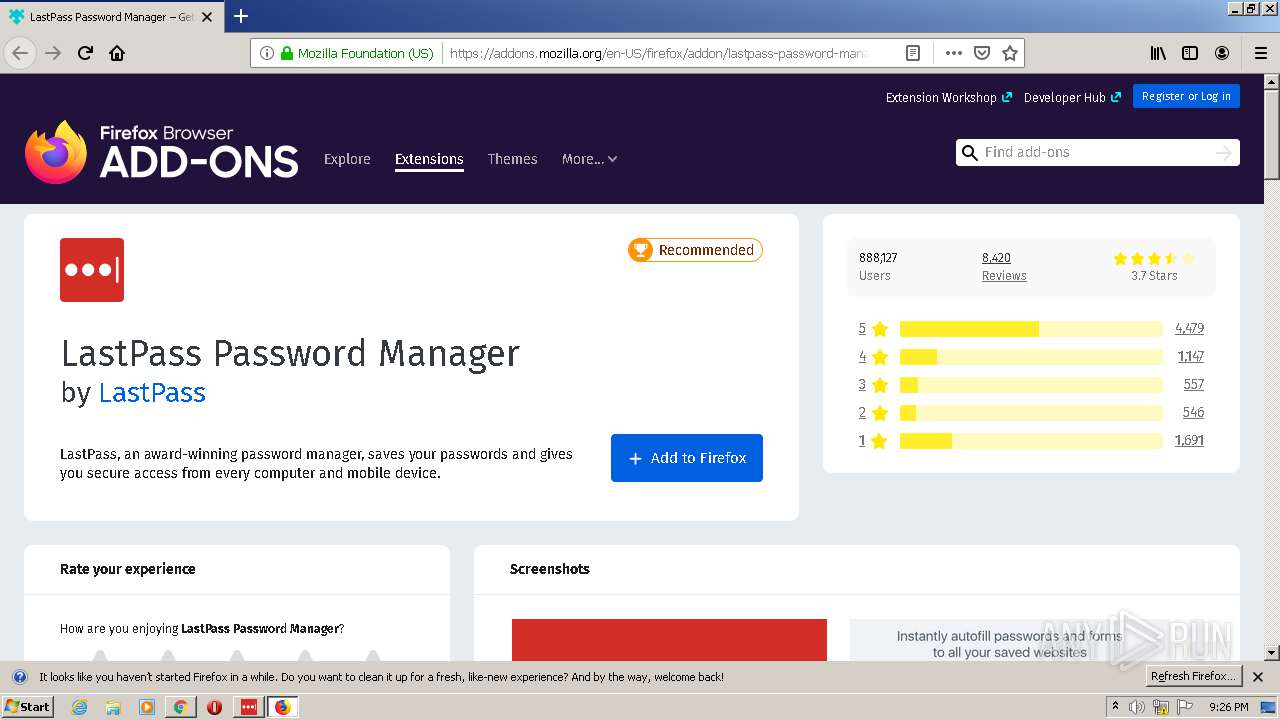Submit search with the arrow icon
The image size is (1280, 720).
1223,152
